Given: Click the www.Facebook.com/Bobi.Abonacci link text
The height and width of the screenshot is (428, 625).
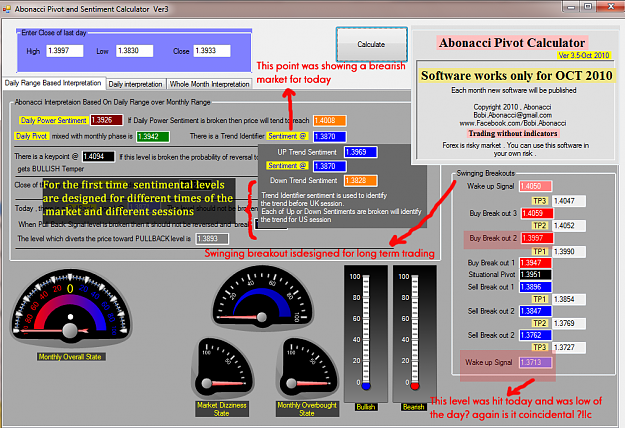Looking at the screenshot, I should click(x=513, y=123).
